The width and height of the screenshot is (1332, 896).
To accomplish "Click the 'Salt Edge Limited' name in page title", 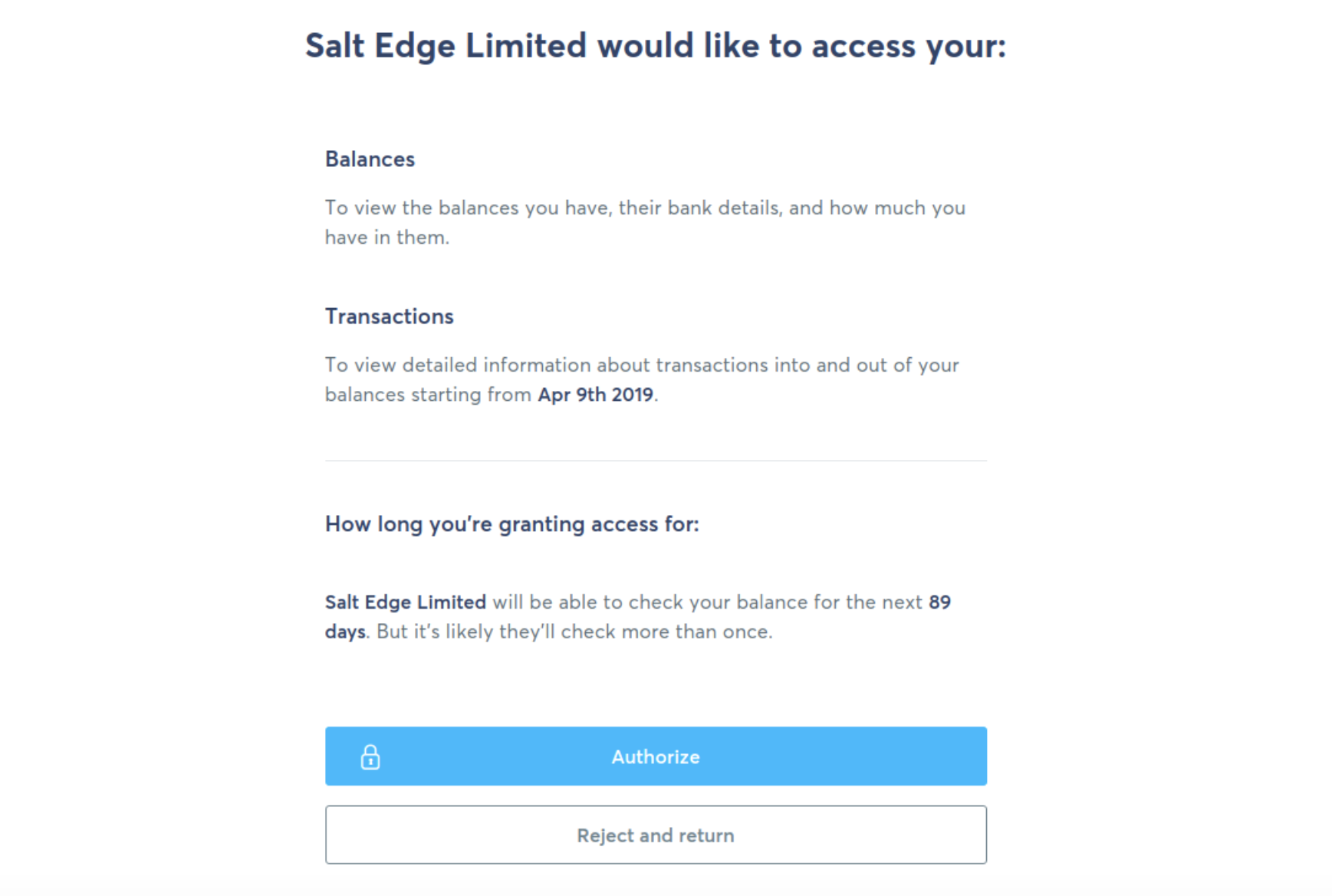I will pos(446,46).
